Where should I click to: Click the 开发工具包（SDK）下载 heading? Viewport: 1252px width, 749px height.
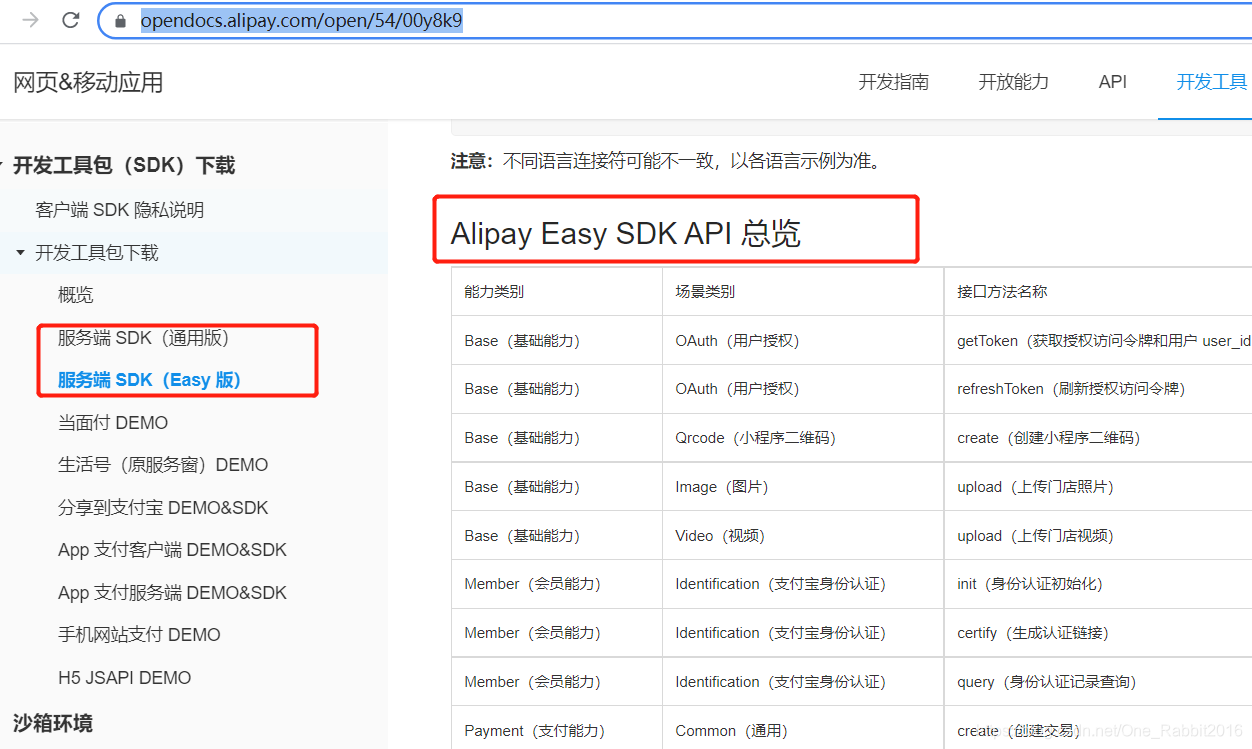pyautogui.click(x=124, y=166)
